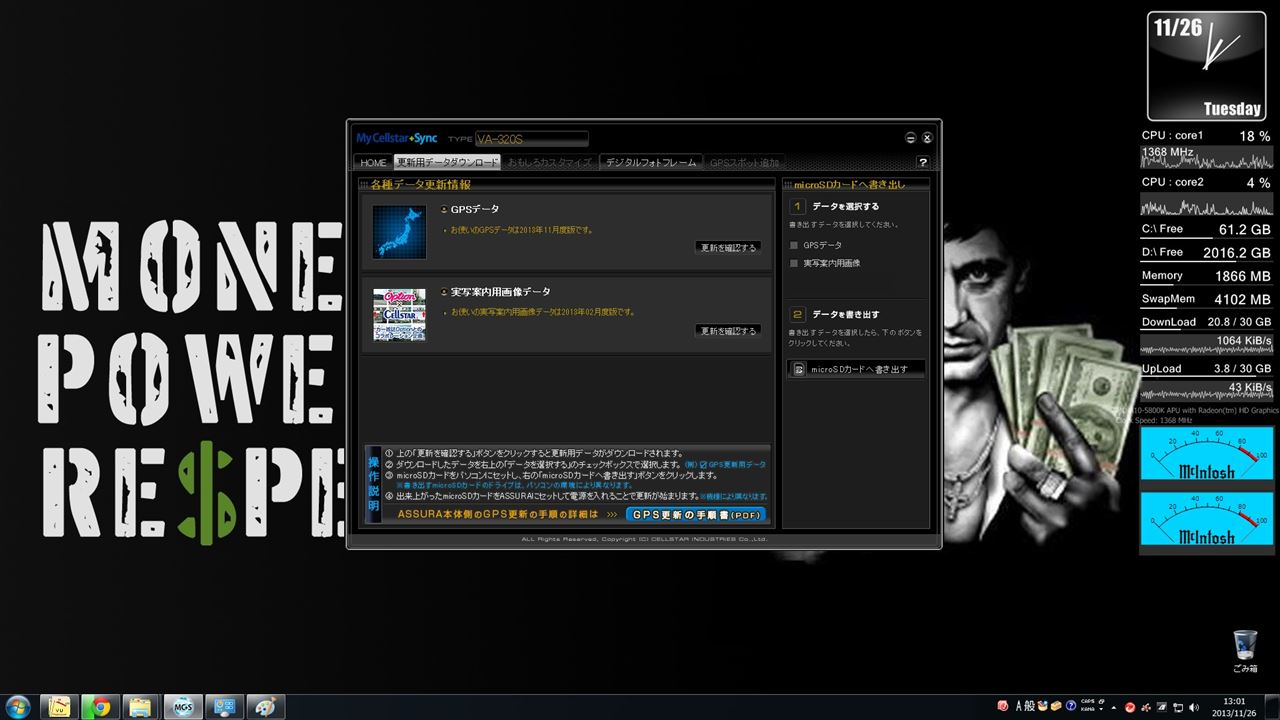Click the IME 般 conversion mode icon
Viewport: 1280px width, 720px height.
click(1030, 706)
